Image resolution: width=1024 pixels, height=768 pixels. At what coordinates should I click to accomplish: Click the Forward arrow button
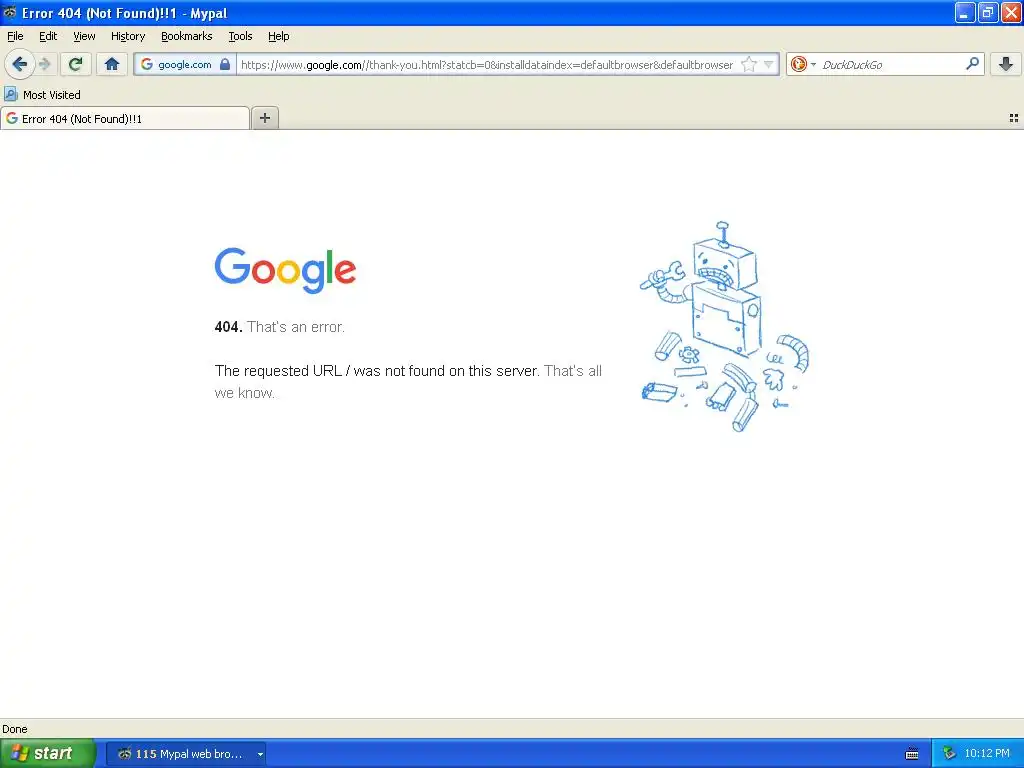[x=44, y=64]
